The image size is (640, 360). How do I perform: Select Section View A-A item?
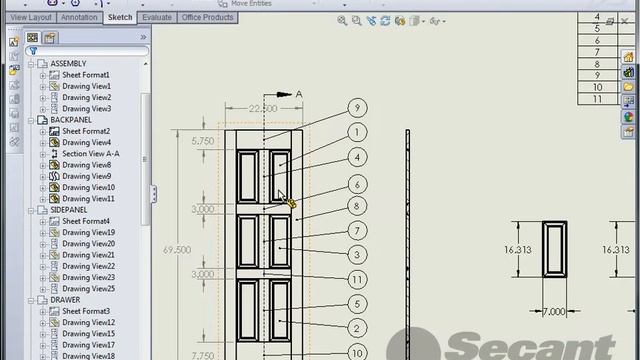tap(91, 153)
